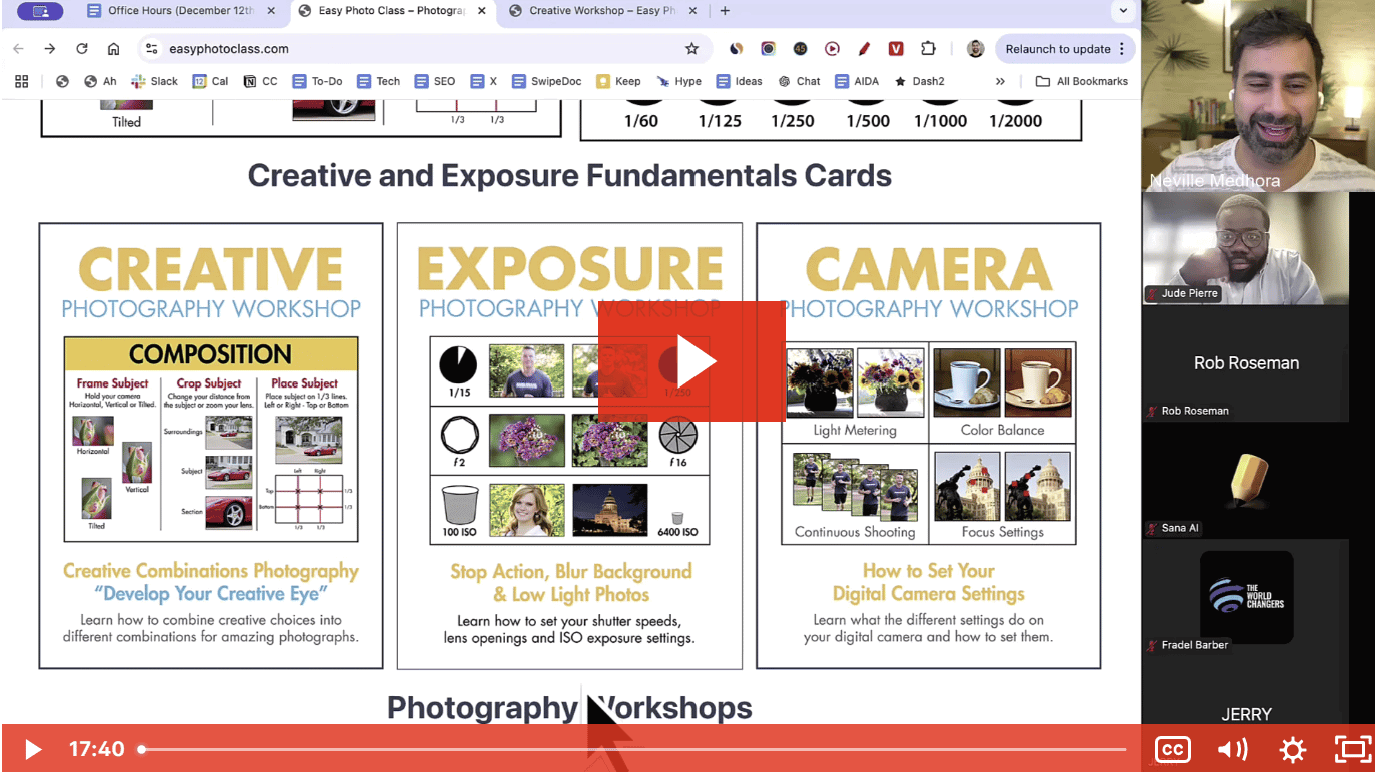Open a new browser tab
Viewport: 1375px width, 772px height.
[x=725, y=11]
